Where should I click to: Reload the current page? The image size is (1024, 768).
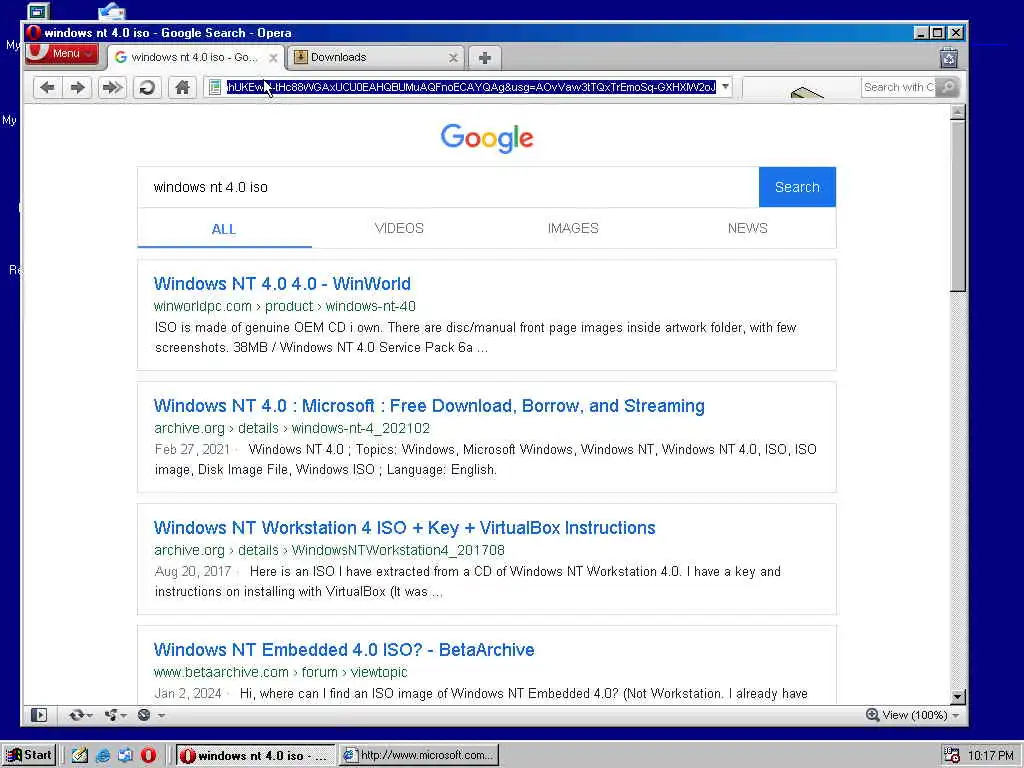[147, 88]
